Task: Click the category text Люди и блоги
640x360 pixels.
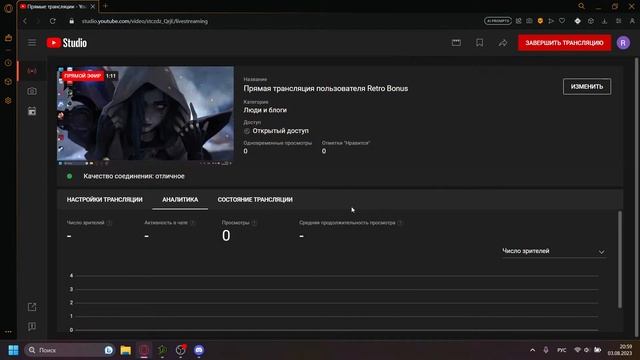Action: click(x=265, y=110)
